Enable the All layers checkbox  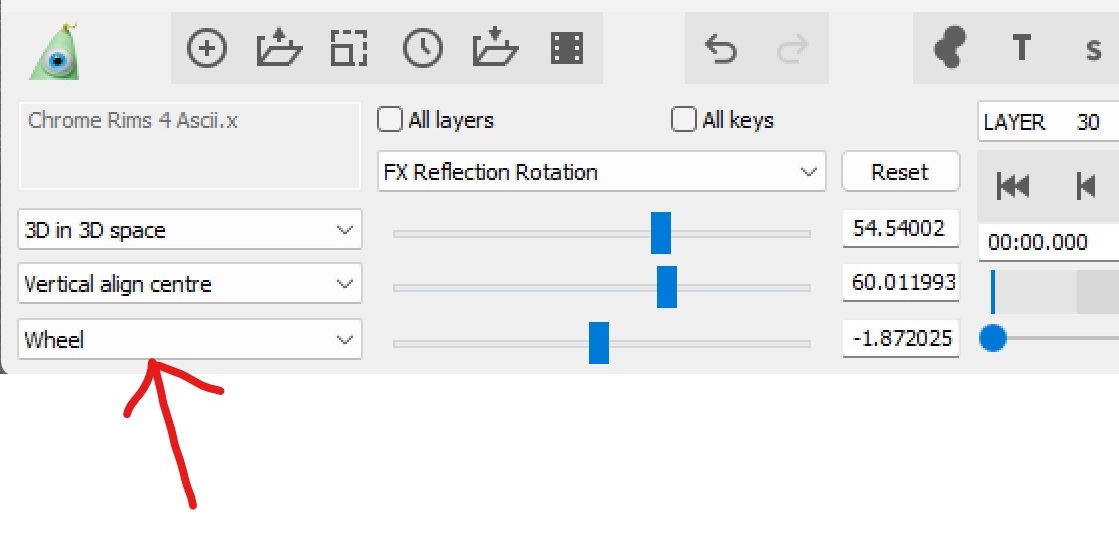pos(390,120)
